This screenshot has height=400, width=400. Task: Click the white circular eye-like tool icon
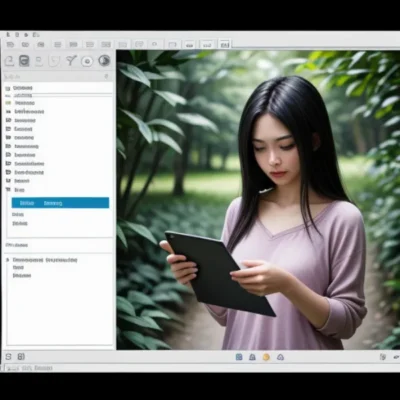(87, 61)
